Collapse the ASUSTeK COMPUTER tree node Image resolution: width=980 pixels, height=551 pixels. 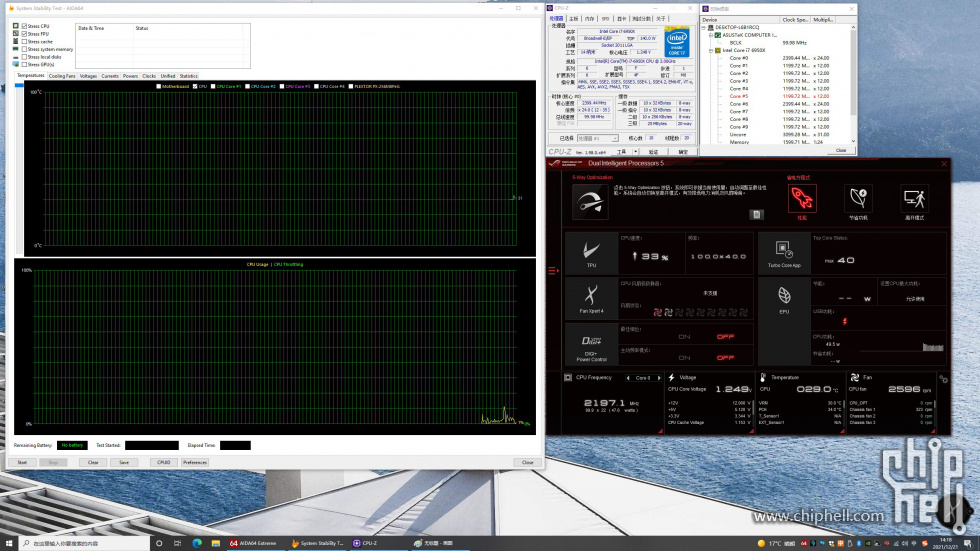coord(711,35)
